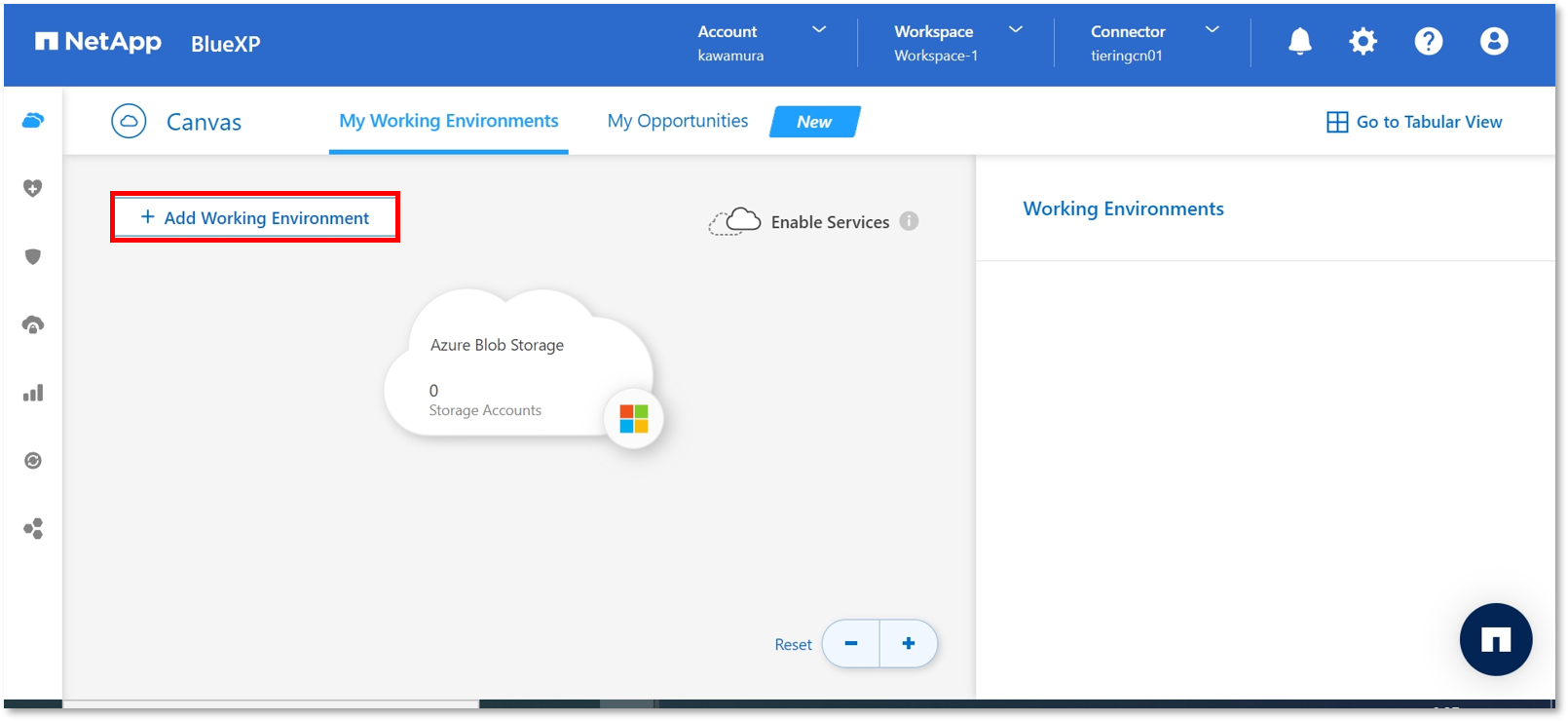The height and width of the screenshot is (721, 1568).
Task: Open the Mobility cloud sidebar icon
Action: click(x=33, y=324)
